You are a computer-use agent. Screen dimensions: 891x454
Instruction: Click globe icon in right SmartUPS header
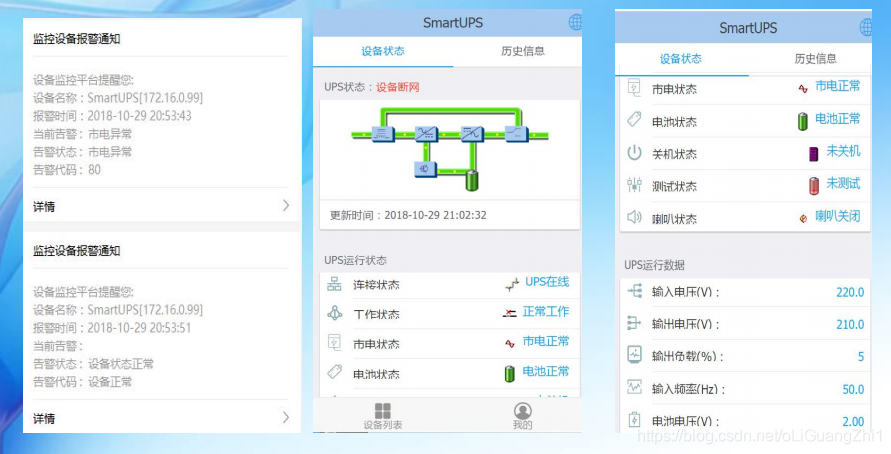coord(865,27)
